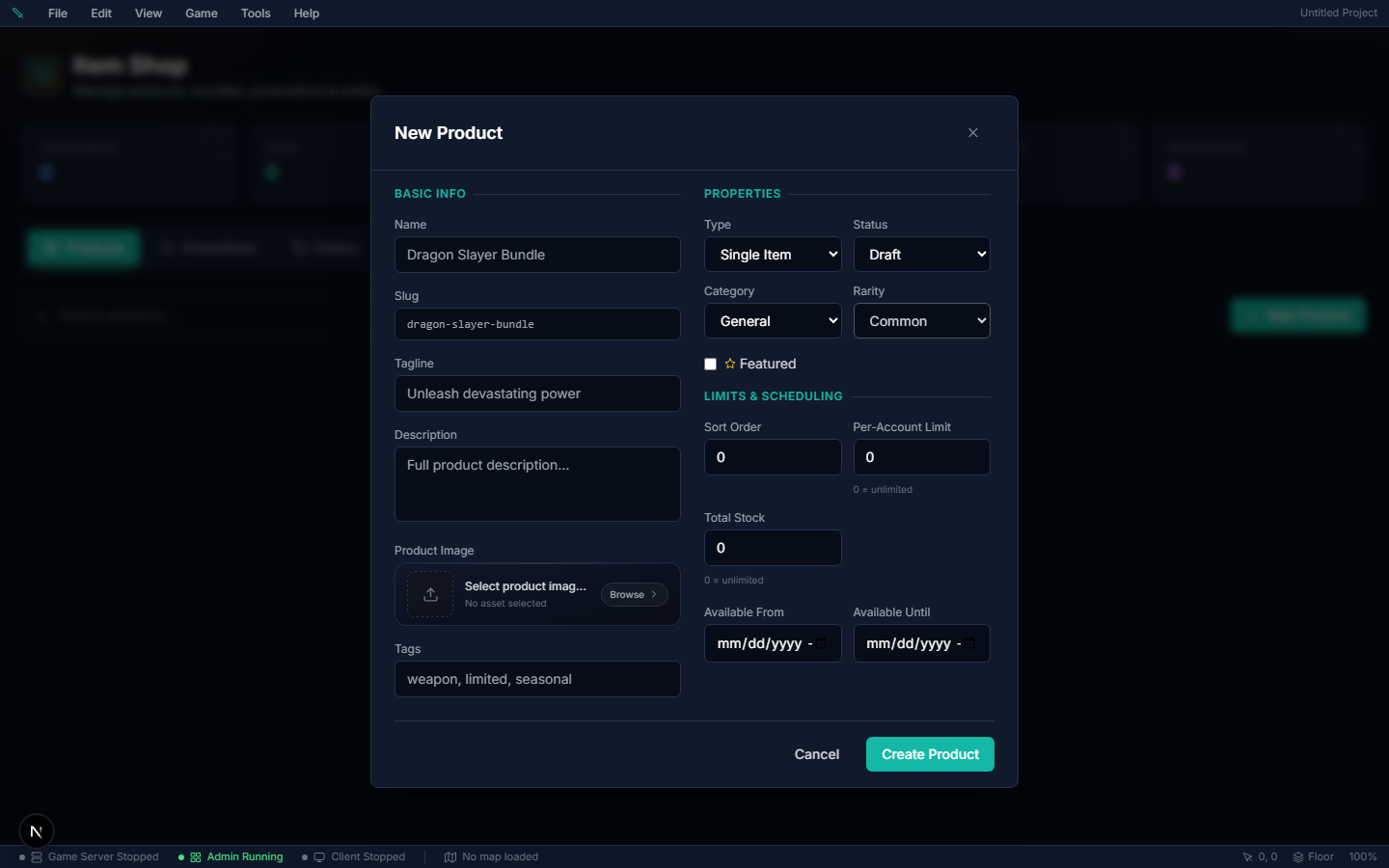This screenshot has width=1389, height=868.
Task: Click the Cancel button
Action: (817, 754)
